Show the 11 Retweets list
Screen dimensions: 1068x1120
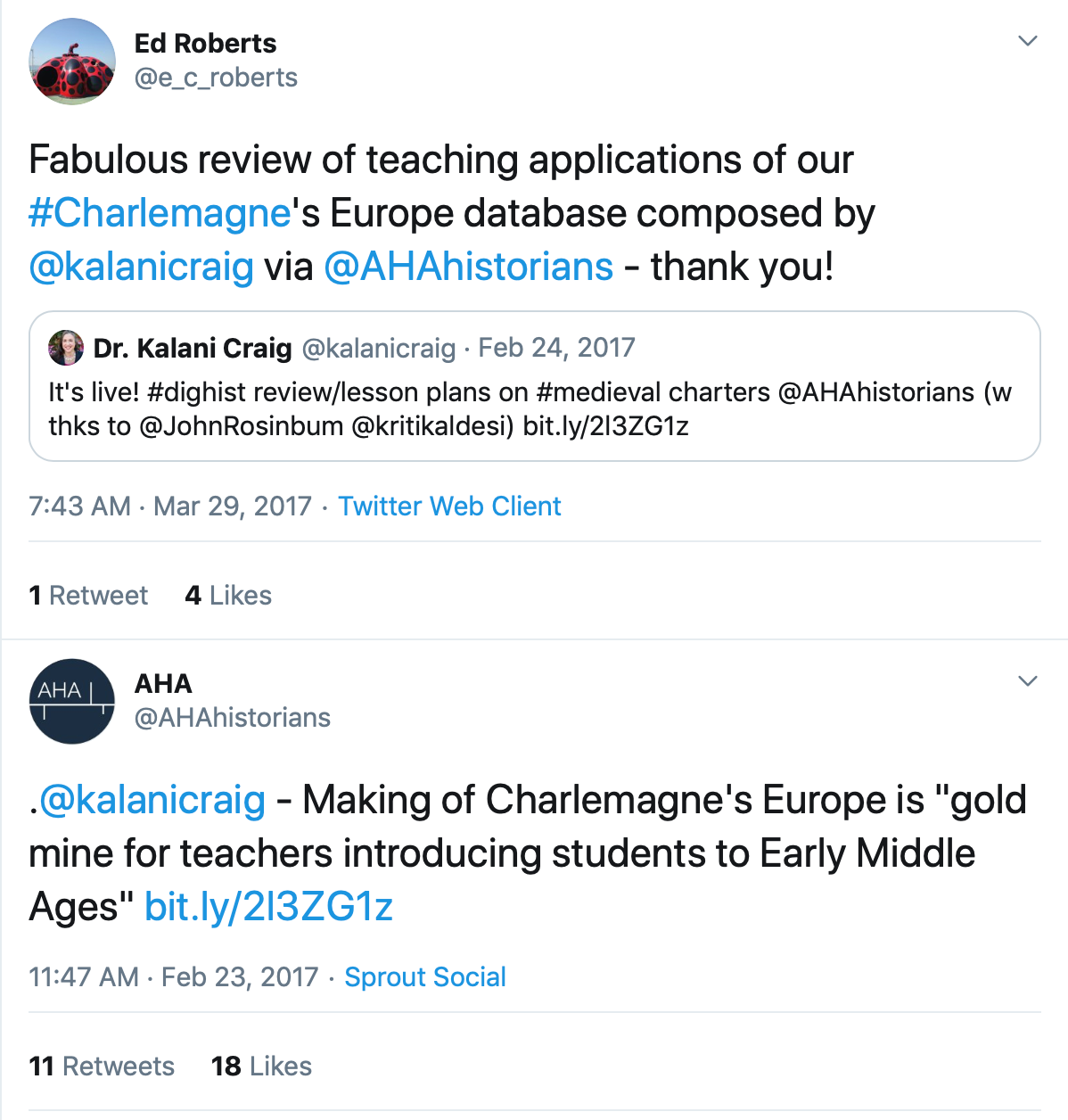102,1066
